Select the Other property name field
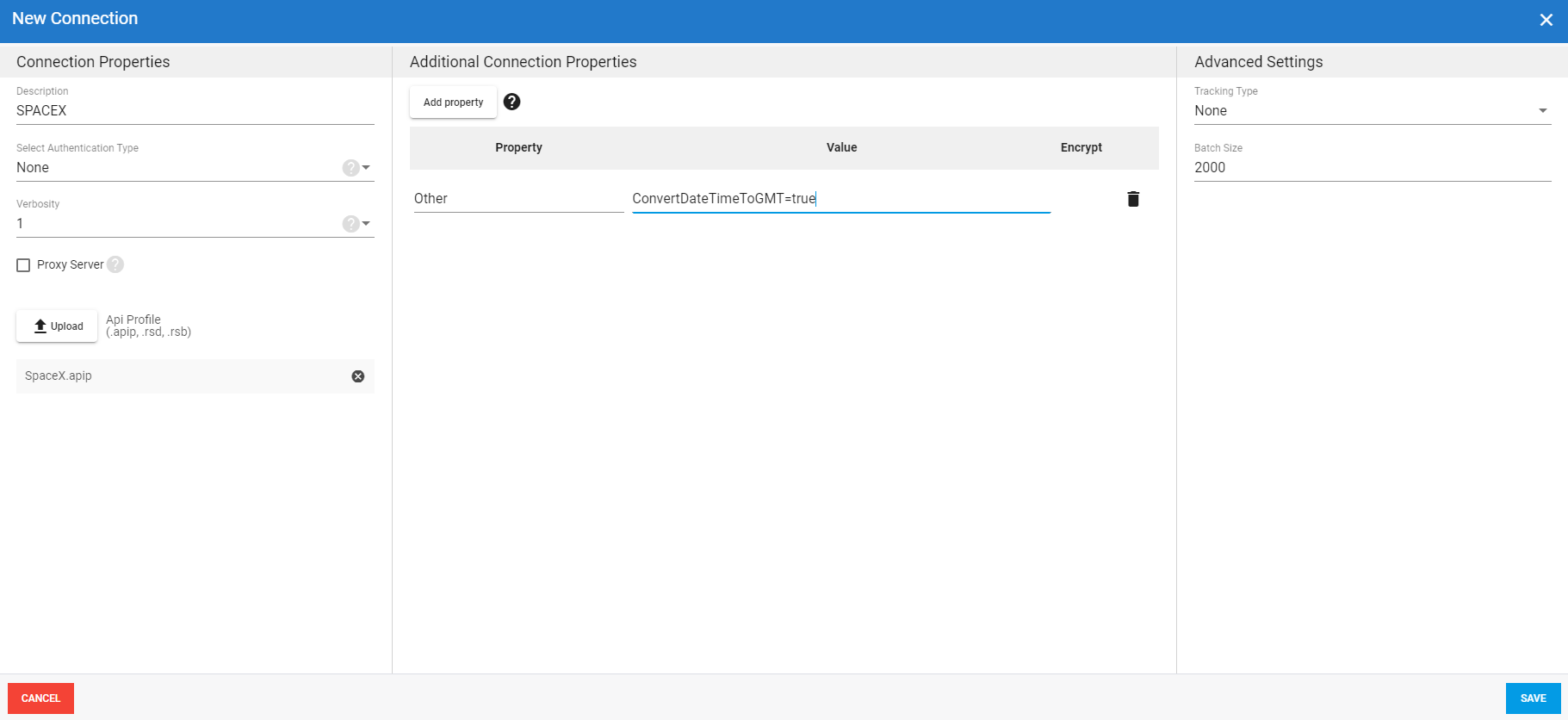Viewport: 1568px width, 720px height. [x=518, y=199]
